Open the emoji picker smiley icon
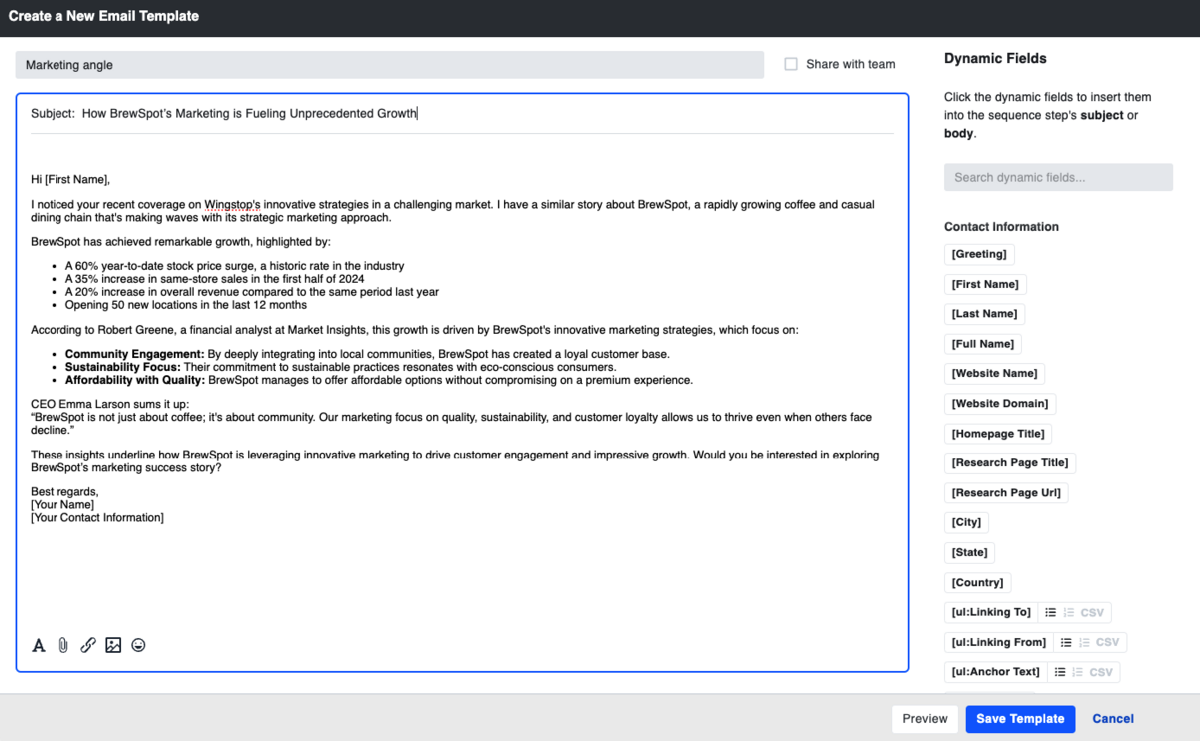This screenshot has height=741, width=1200. coord(138,645)
